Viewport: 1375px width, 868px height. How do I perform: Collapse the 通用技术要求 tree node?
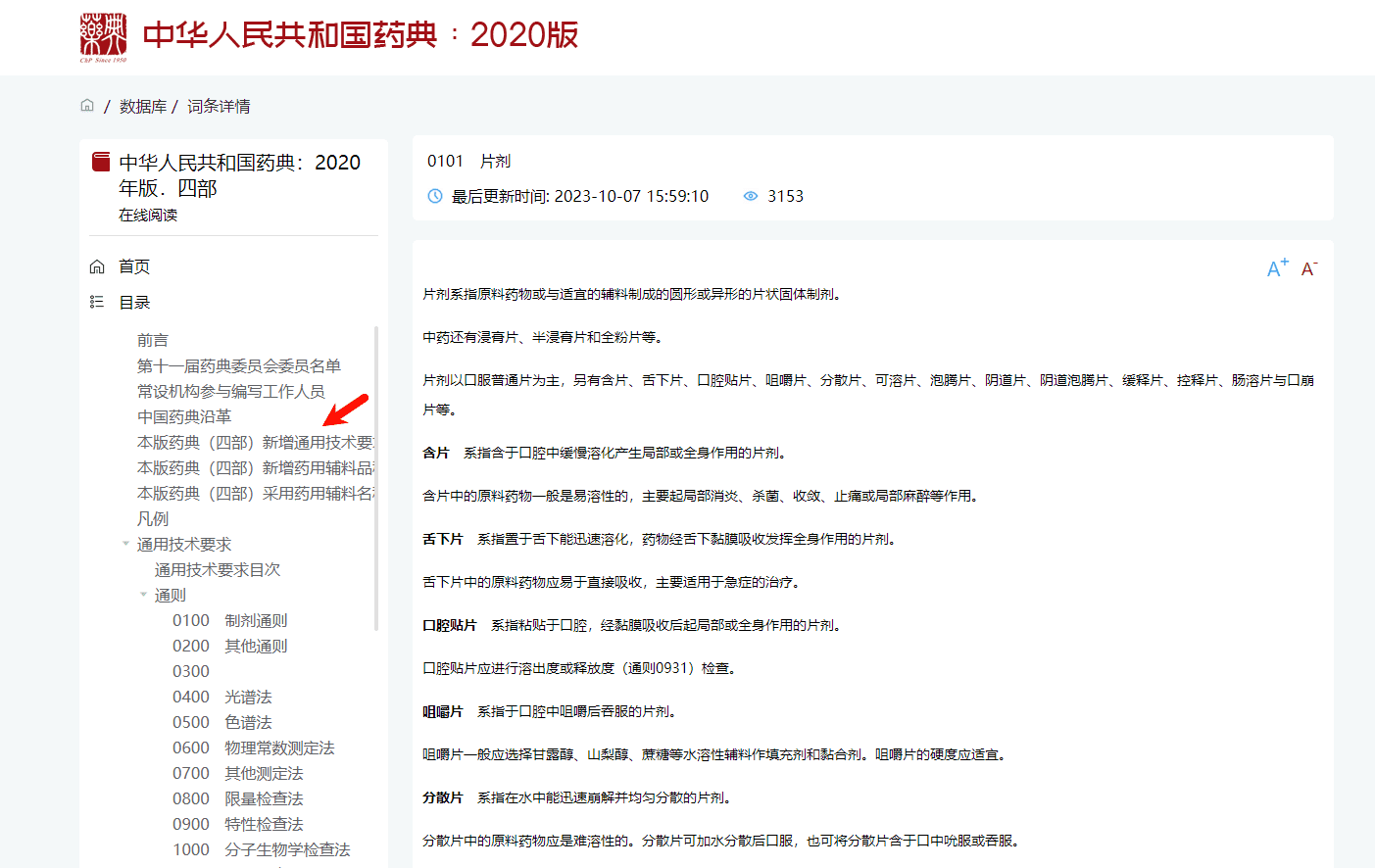click(x=125, y=544)
